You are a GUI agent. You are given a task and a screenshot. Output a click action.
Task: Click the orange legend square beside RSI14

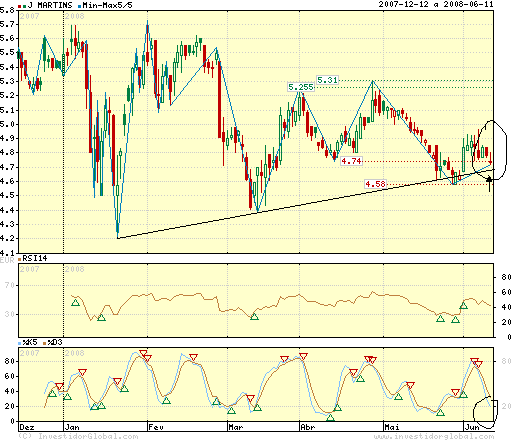[20, 259]
